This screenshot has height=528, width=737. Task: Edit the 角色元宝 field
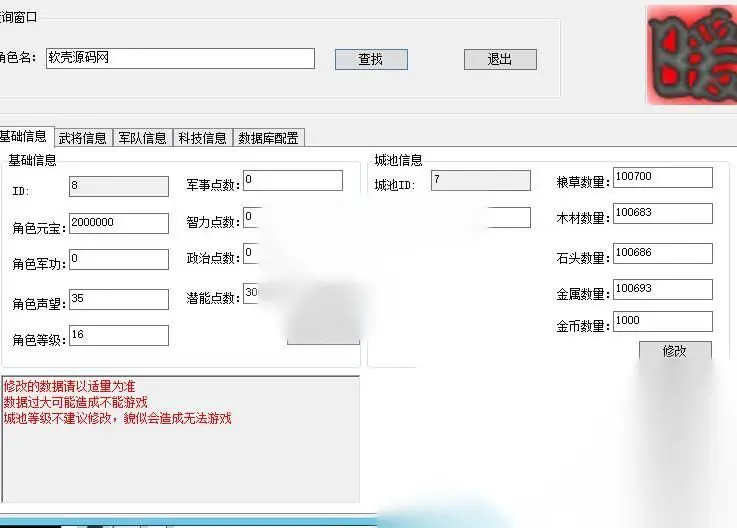point(119,223)
